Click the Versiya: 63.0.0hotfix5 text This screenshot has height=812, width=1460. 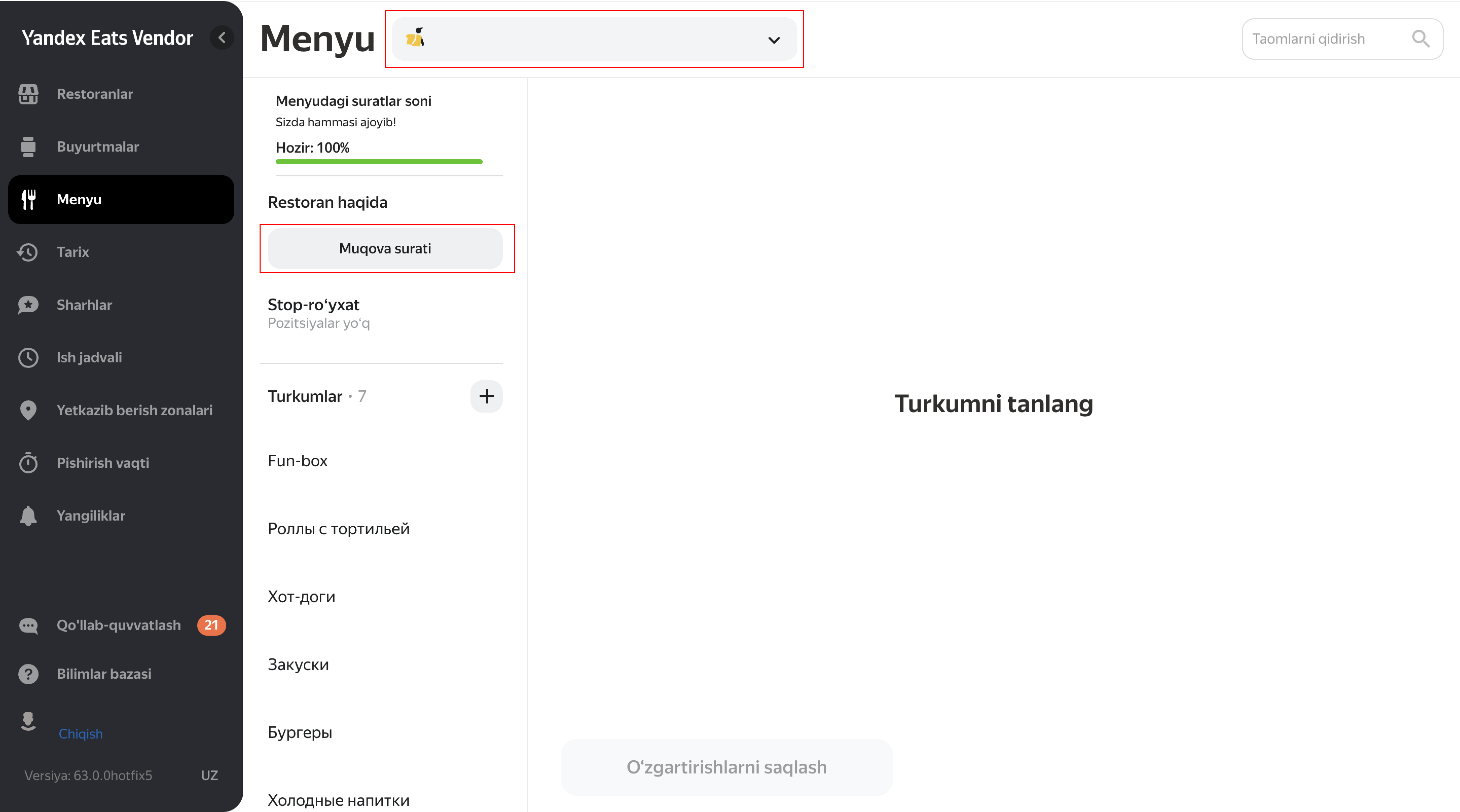(88, 776)
